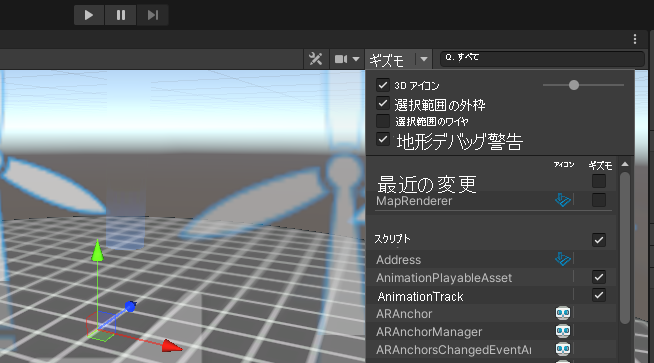Image resolution: width=654 pixels, height=363 pixels.
Task: Toggle the AnimationTrack gizmo checkbox
Action: [x=599, y=295]
